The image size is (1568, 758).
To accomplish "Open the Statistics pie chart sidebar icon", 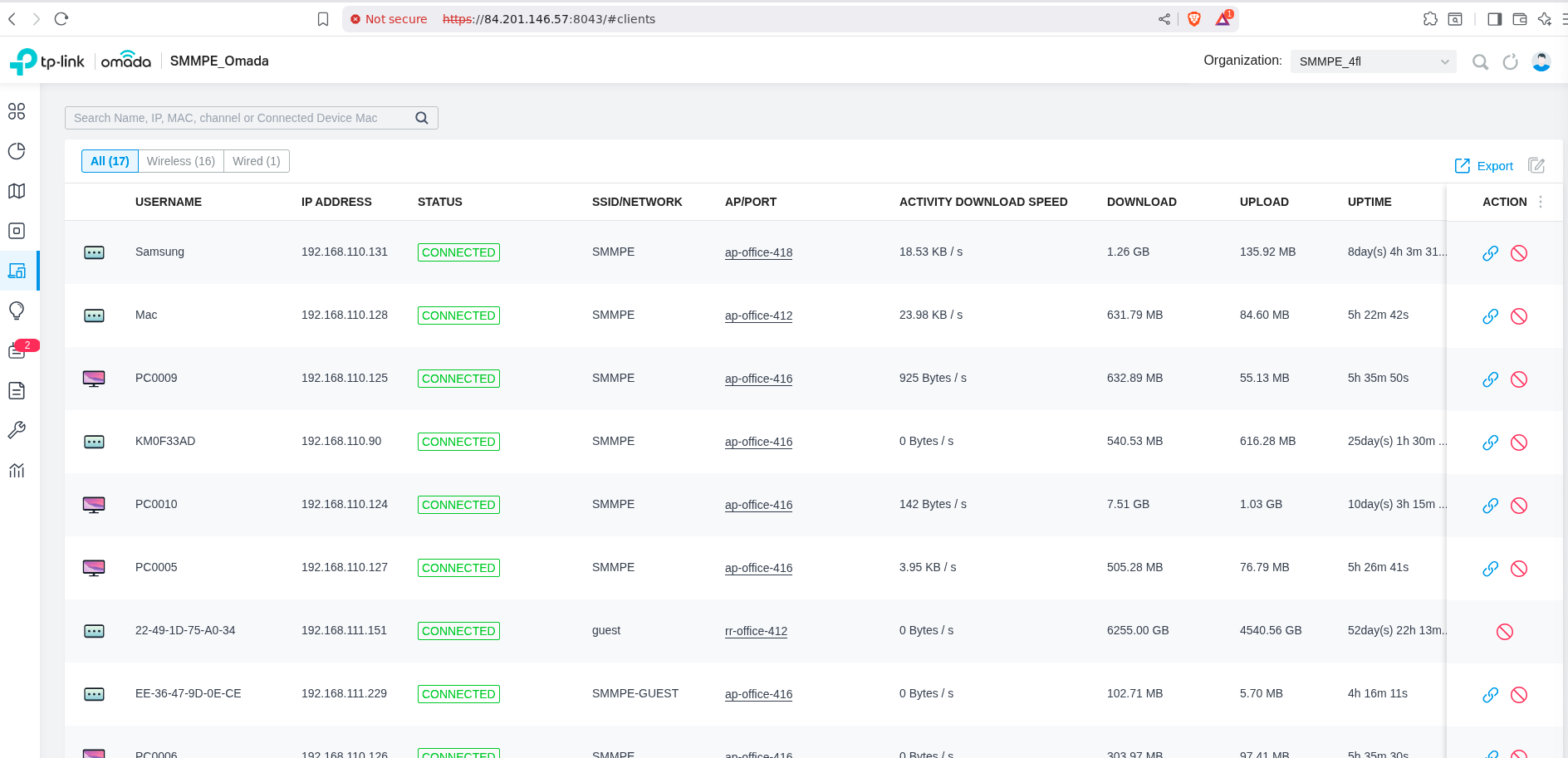I will point(17,151).
